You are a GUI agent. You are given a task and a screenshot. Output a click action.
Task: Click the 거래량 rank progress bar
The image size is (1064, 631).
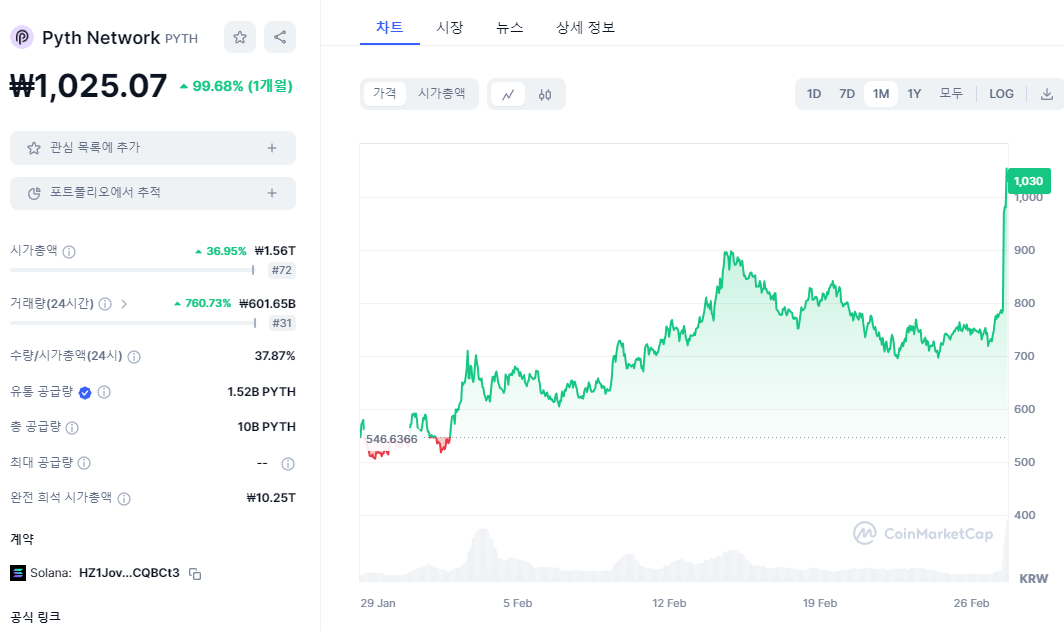coord(133,323)
